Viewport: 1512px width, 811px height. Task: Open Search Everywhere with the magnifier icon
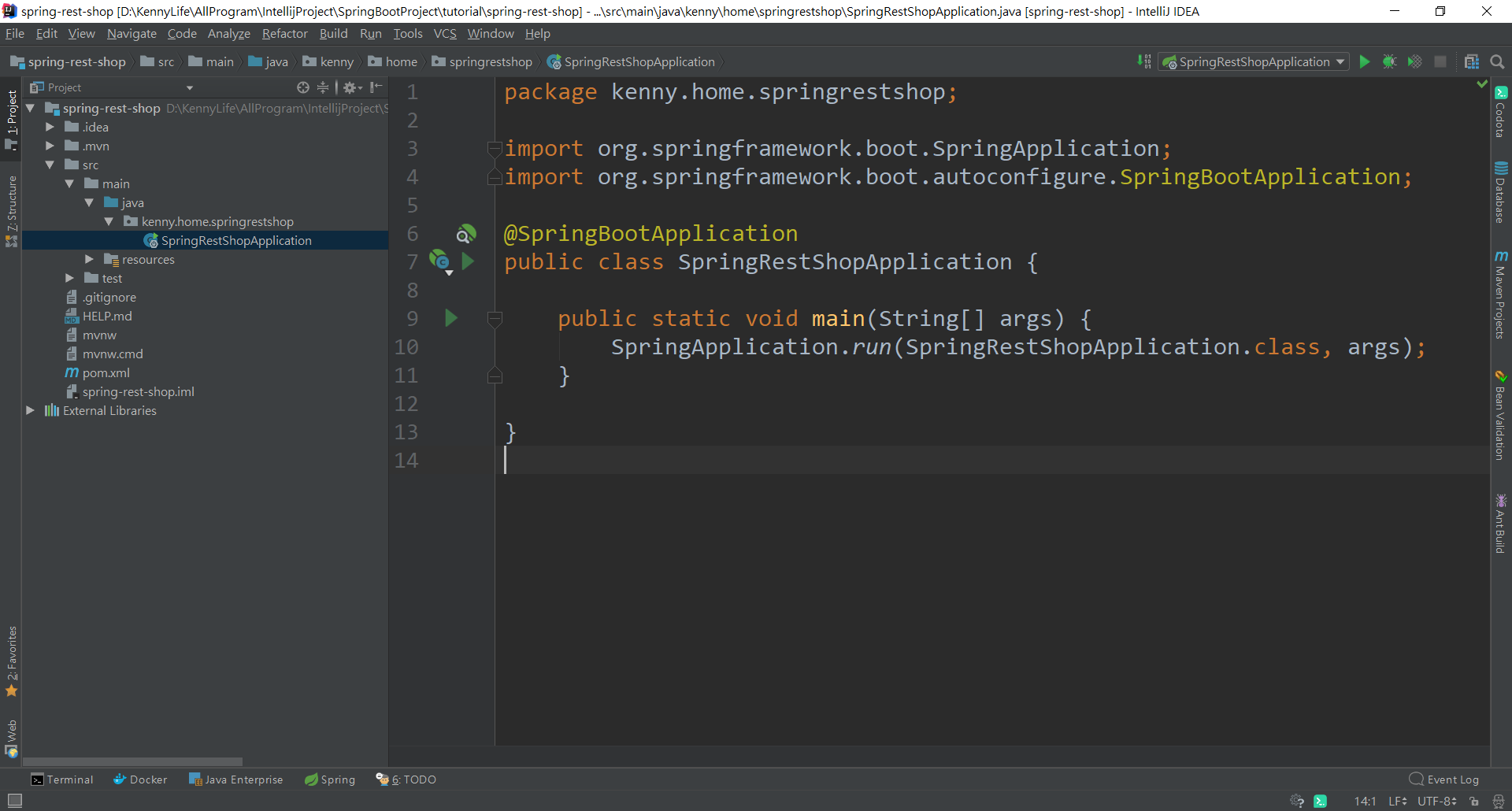(1498, 61)
